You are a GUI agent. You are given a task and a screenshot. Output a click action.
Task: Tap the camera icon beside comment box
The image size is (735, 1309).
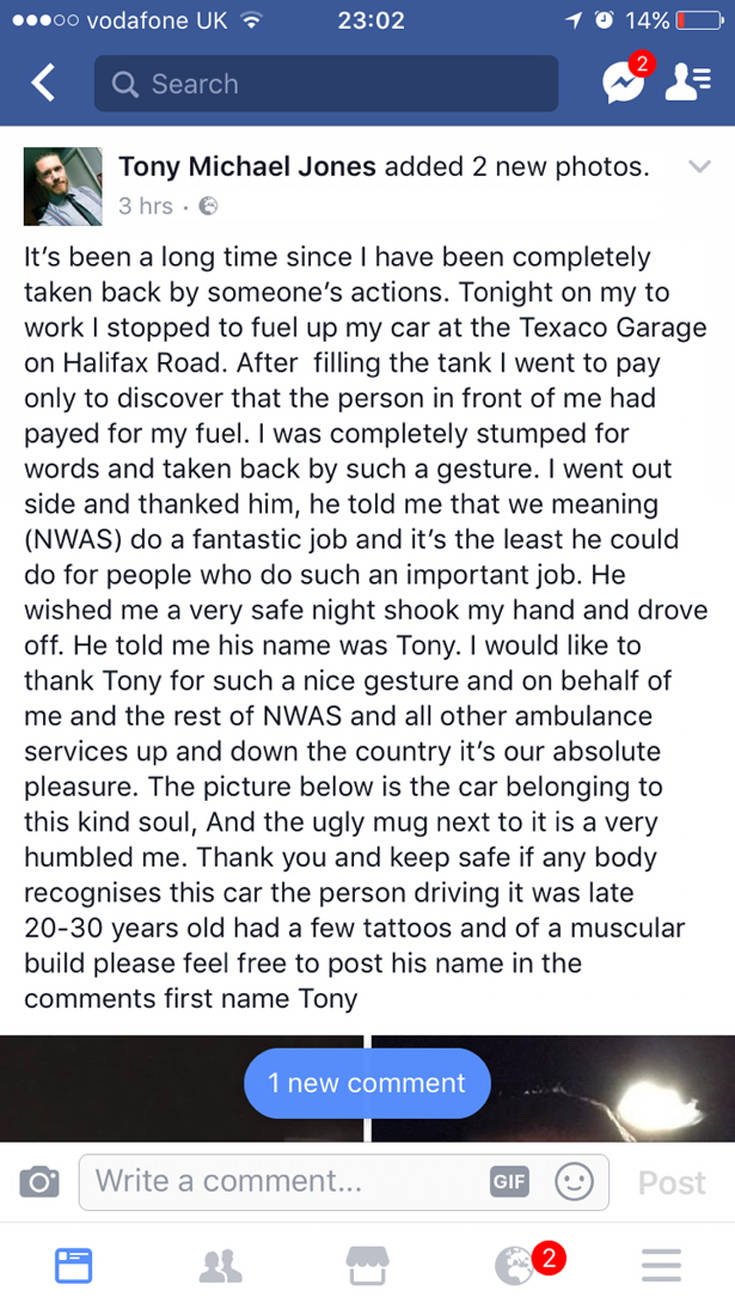pos(40,1182)
